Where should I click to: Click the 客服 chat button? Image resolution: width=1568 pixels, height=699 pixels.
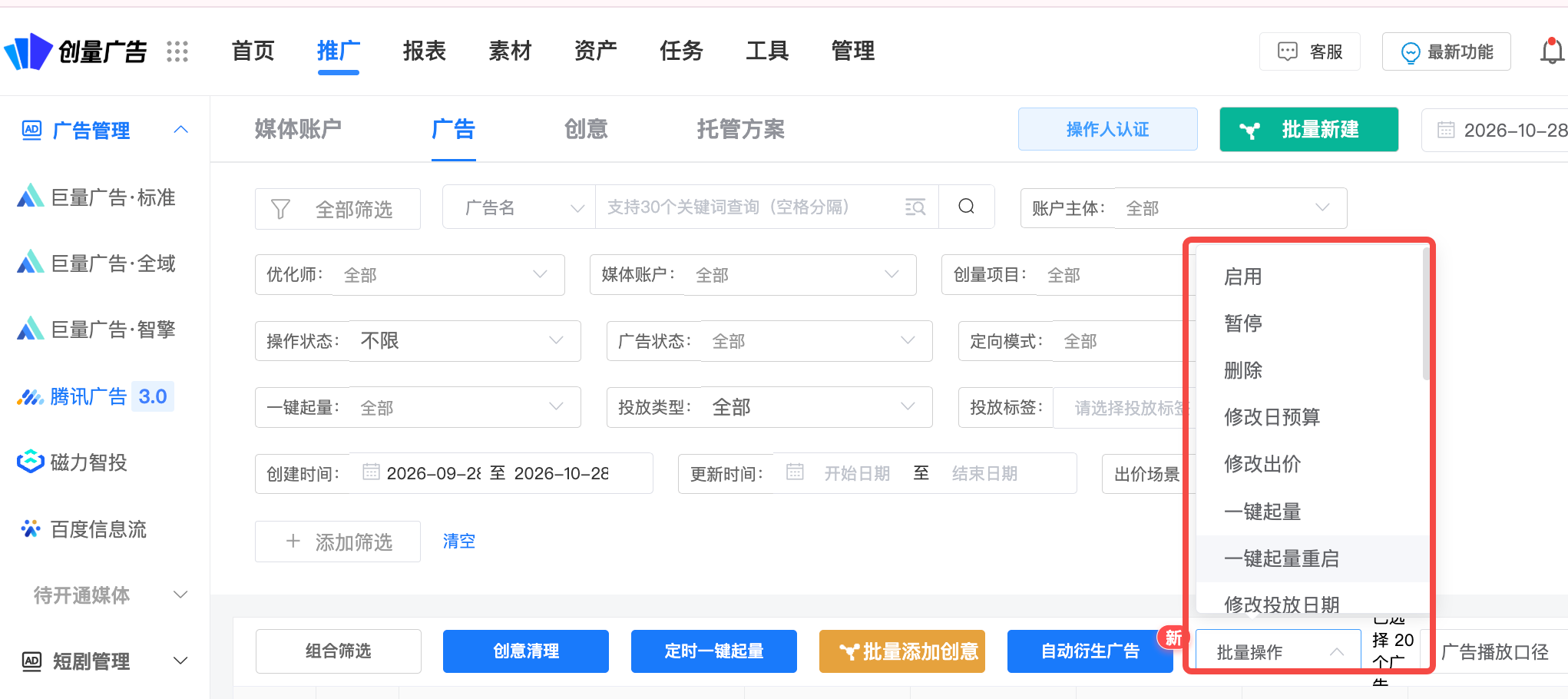pos(1310,51)
